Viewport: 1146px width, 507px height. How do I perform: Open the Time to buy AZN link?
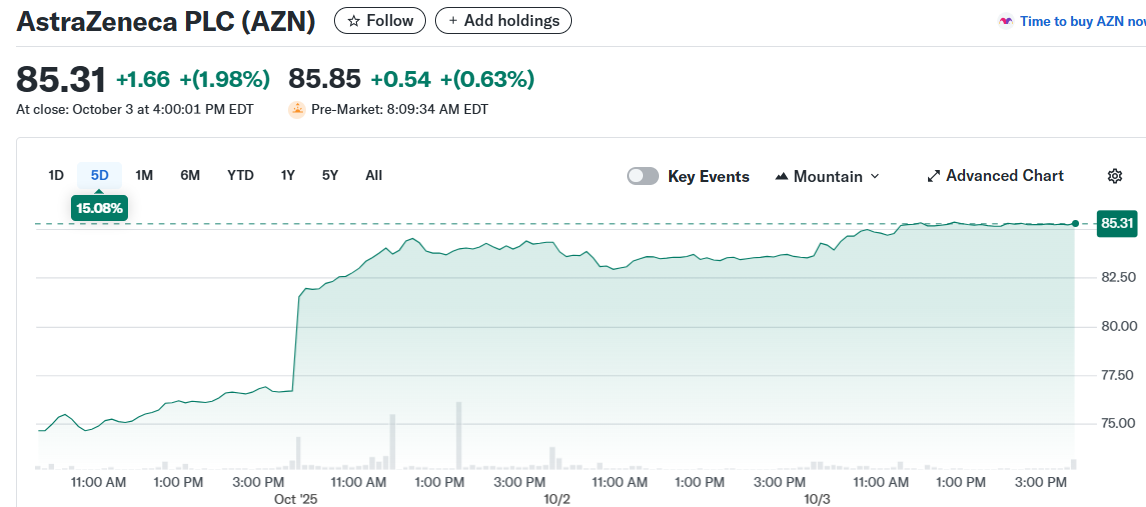1081,21
